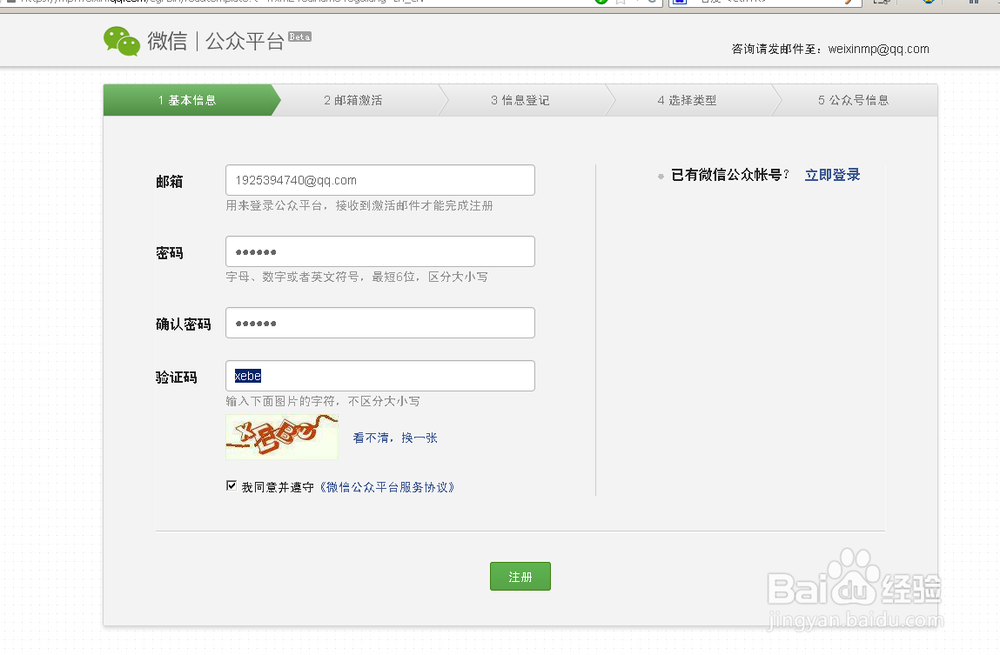Click the captcha image below the code field
This screenshot has width=1000, height=655.
pos(282,438)
